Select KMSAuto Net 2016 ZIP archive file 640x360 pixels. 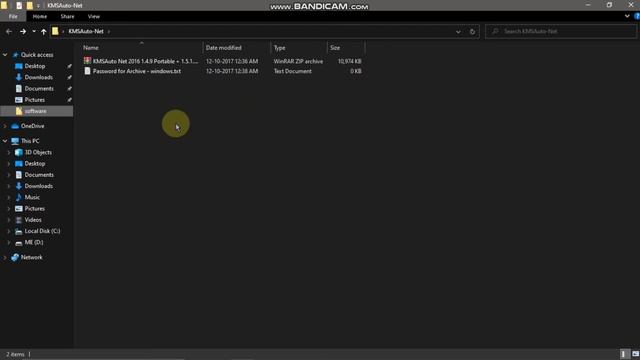pyautogui.click(x=145, y=61)
